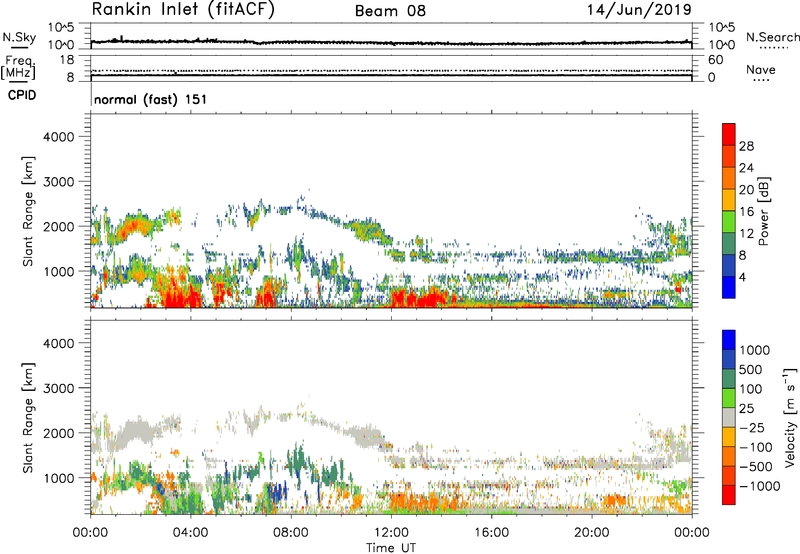Screen dimensions: 800x554
Task: Click the "18" tick on frequency axis
Action: coord(66,60)
